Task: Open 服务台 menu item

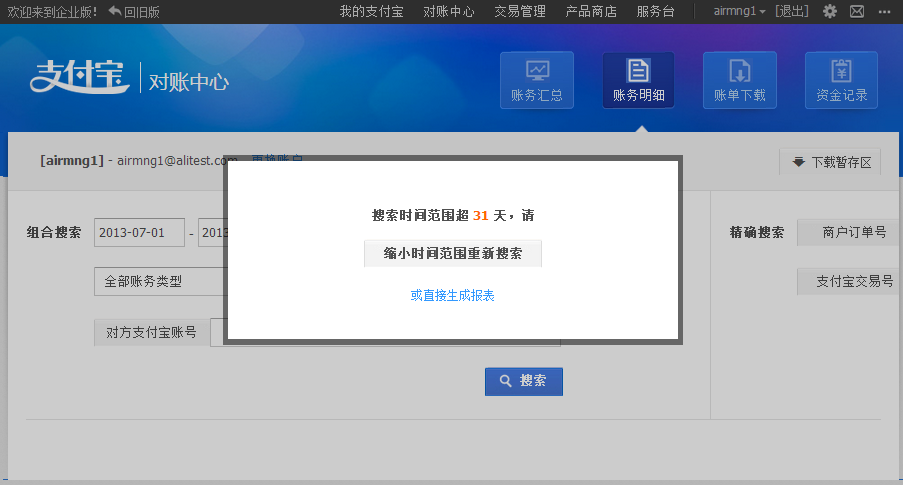Action: pyautogui.click(x=655, y=12)
